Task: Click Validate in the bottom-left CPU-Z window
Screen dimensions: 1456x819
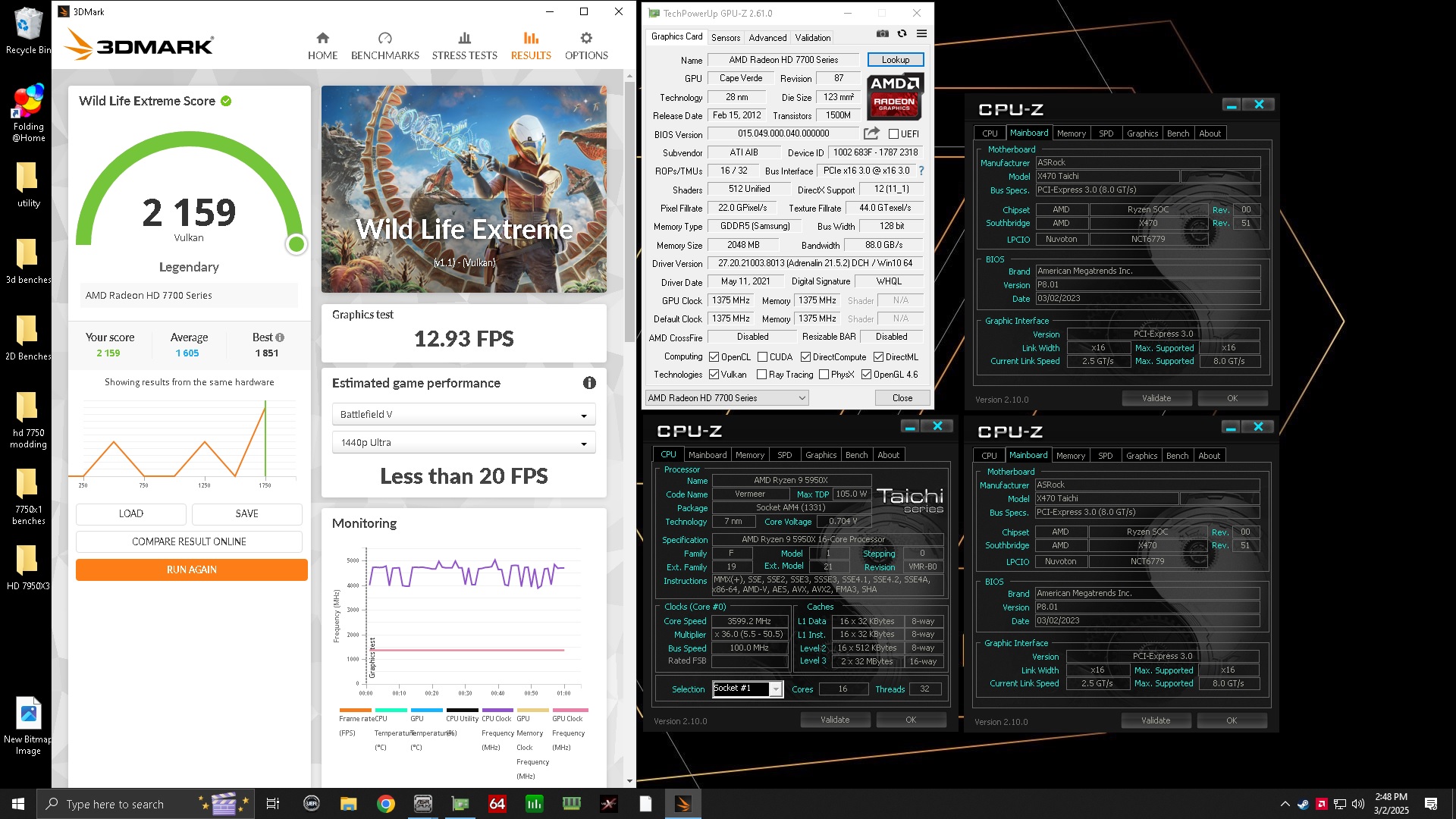Action: click(x=835, y=720)
